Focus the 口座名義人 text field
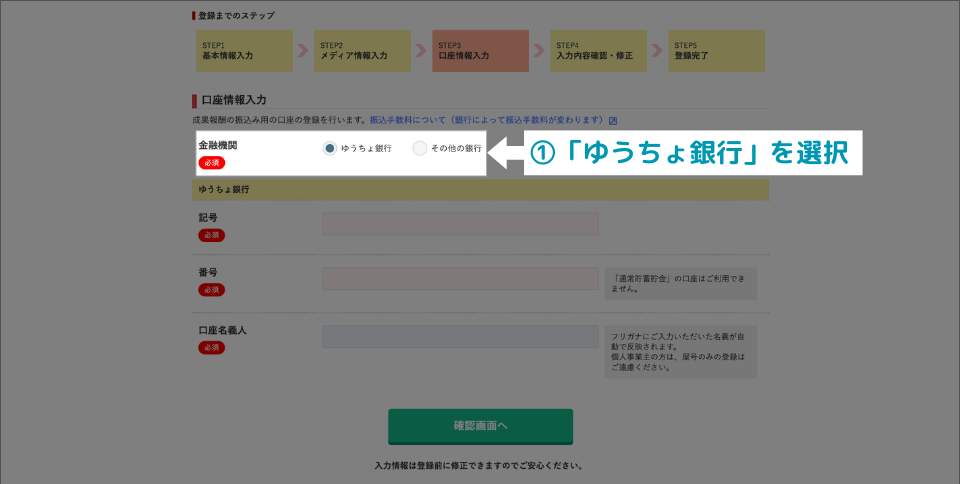 click(x=460, y=336)
